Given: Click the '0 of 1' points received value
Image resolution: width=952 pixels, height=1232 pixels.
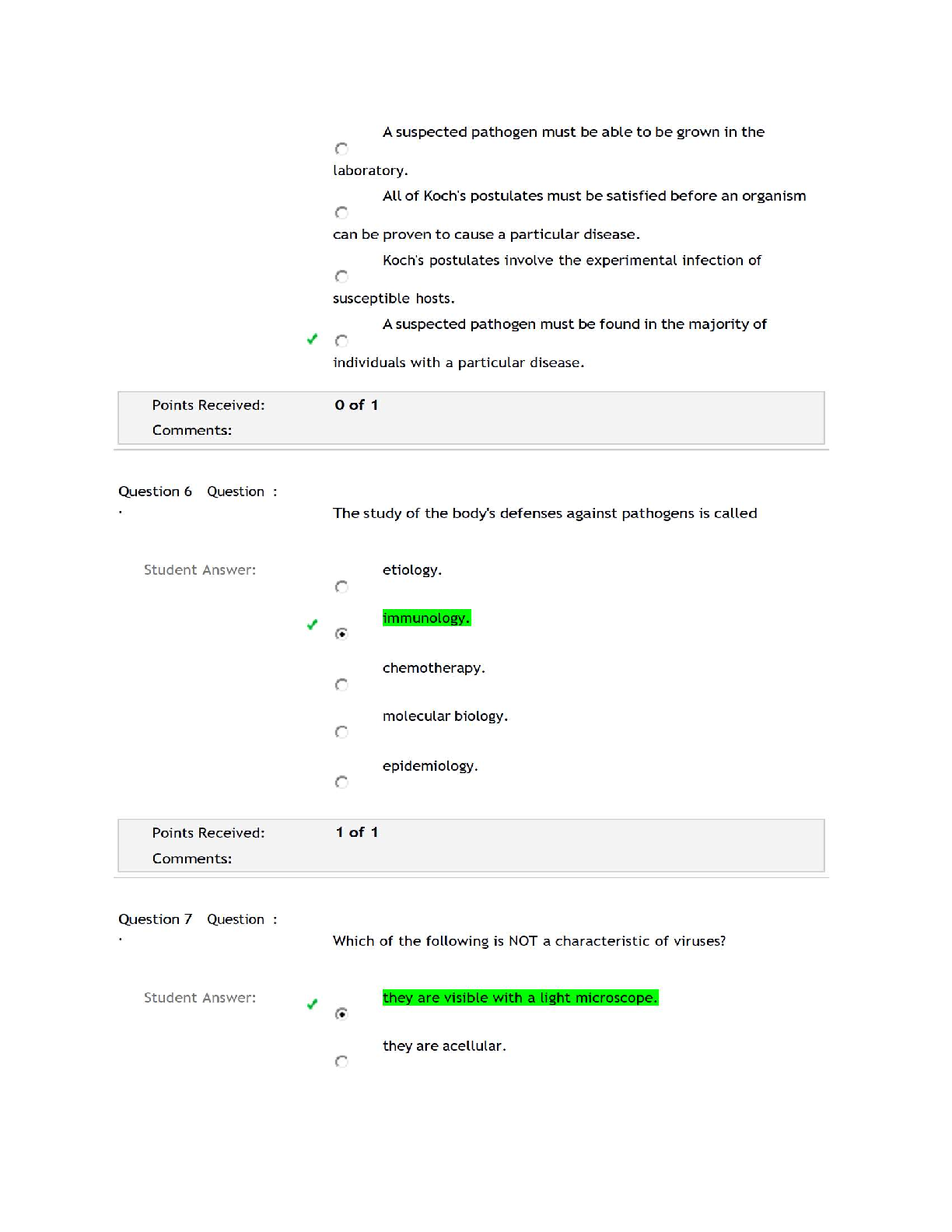Looking at the screenshot, I should [x=356, y=405].
